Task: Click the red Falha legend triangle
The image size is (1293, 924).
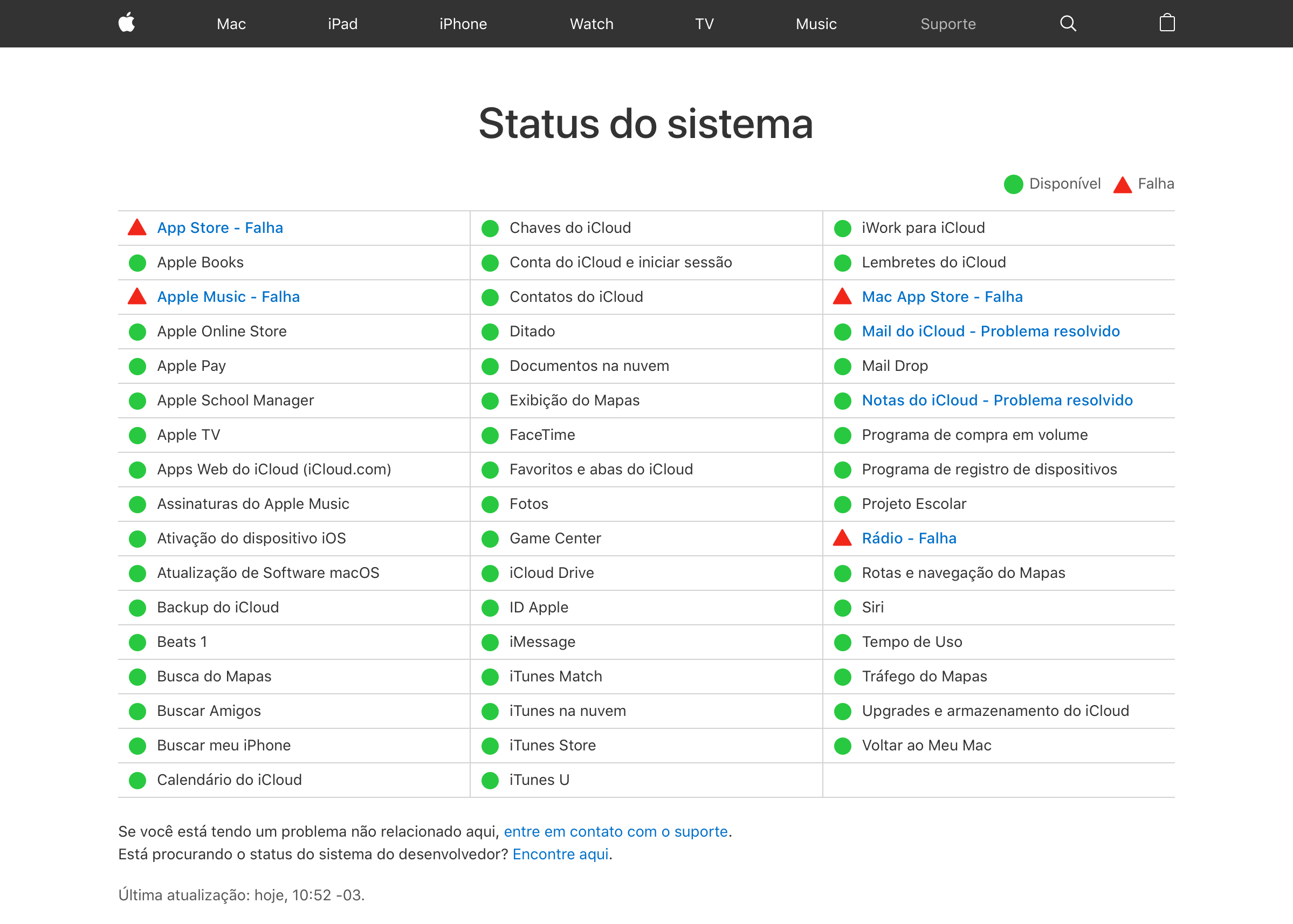Action: (1122, 184)
